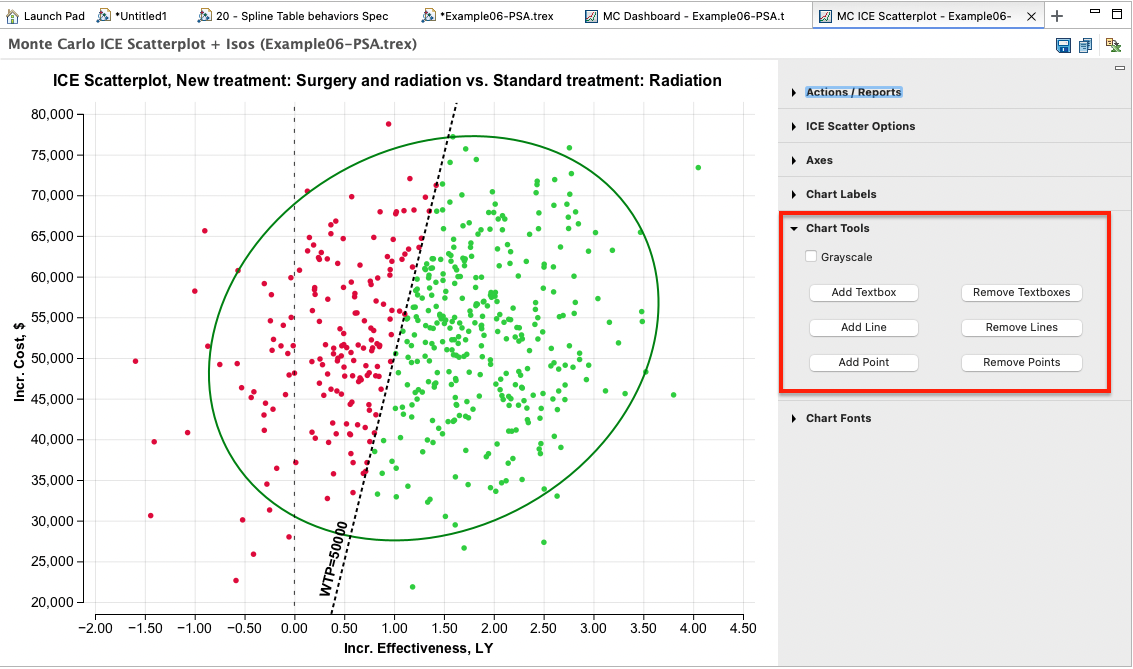Click the Remove Textboxes button
Viewport: 1133px width, 669px height.
point(1021,292)
